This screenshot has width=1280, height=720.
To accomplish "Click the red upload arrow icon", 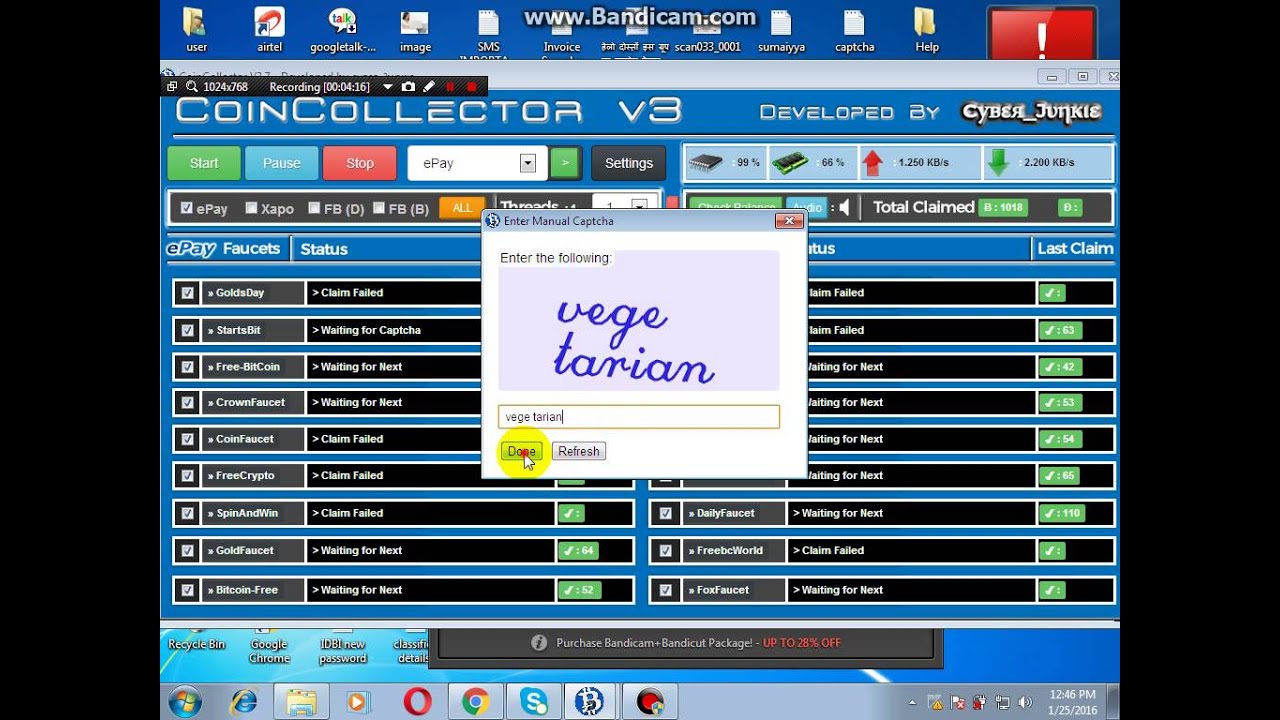I will [873, 162].
